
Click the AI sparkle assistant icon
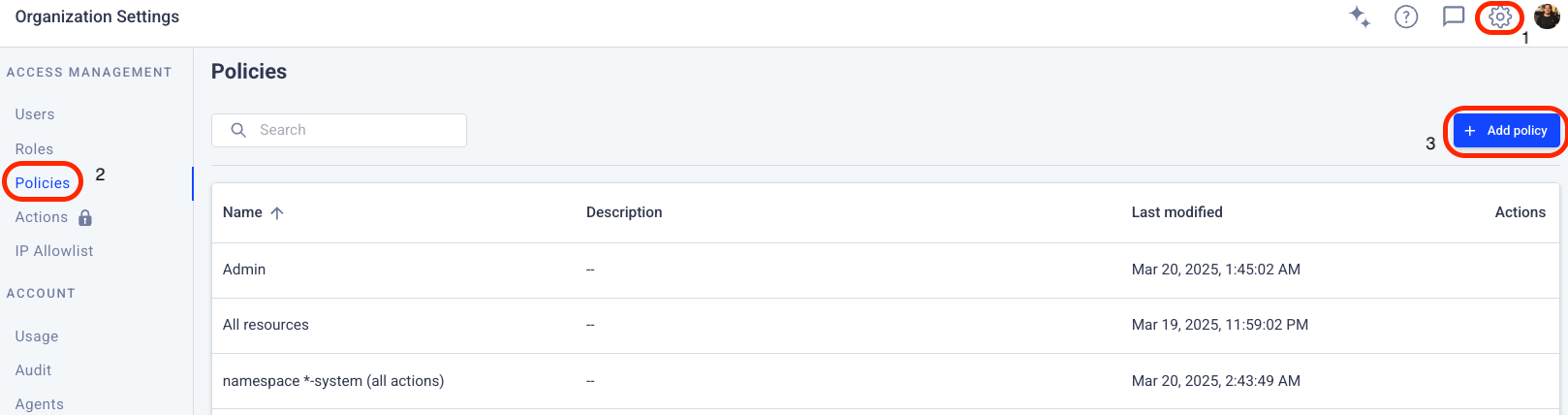tap(1360, 17)
